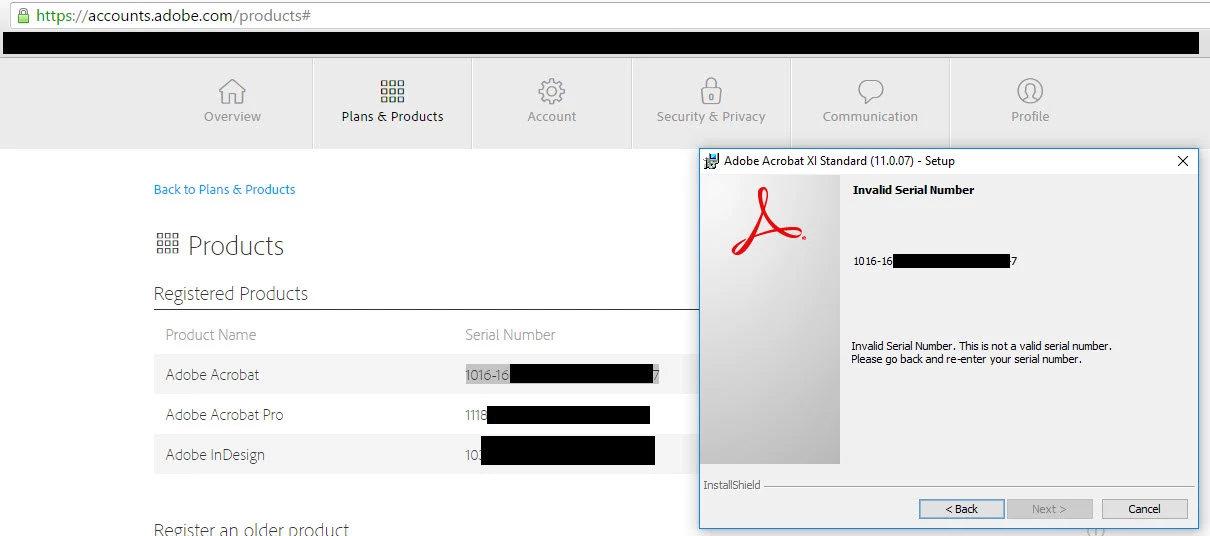Close the Acrobat XI Standard setup window
Image resolution: width=1210 pixels, height=536 pixels.
click(1183, 161)
